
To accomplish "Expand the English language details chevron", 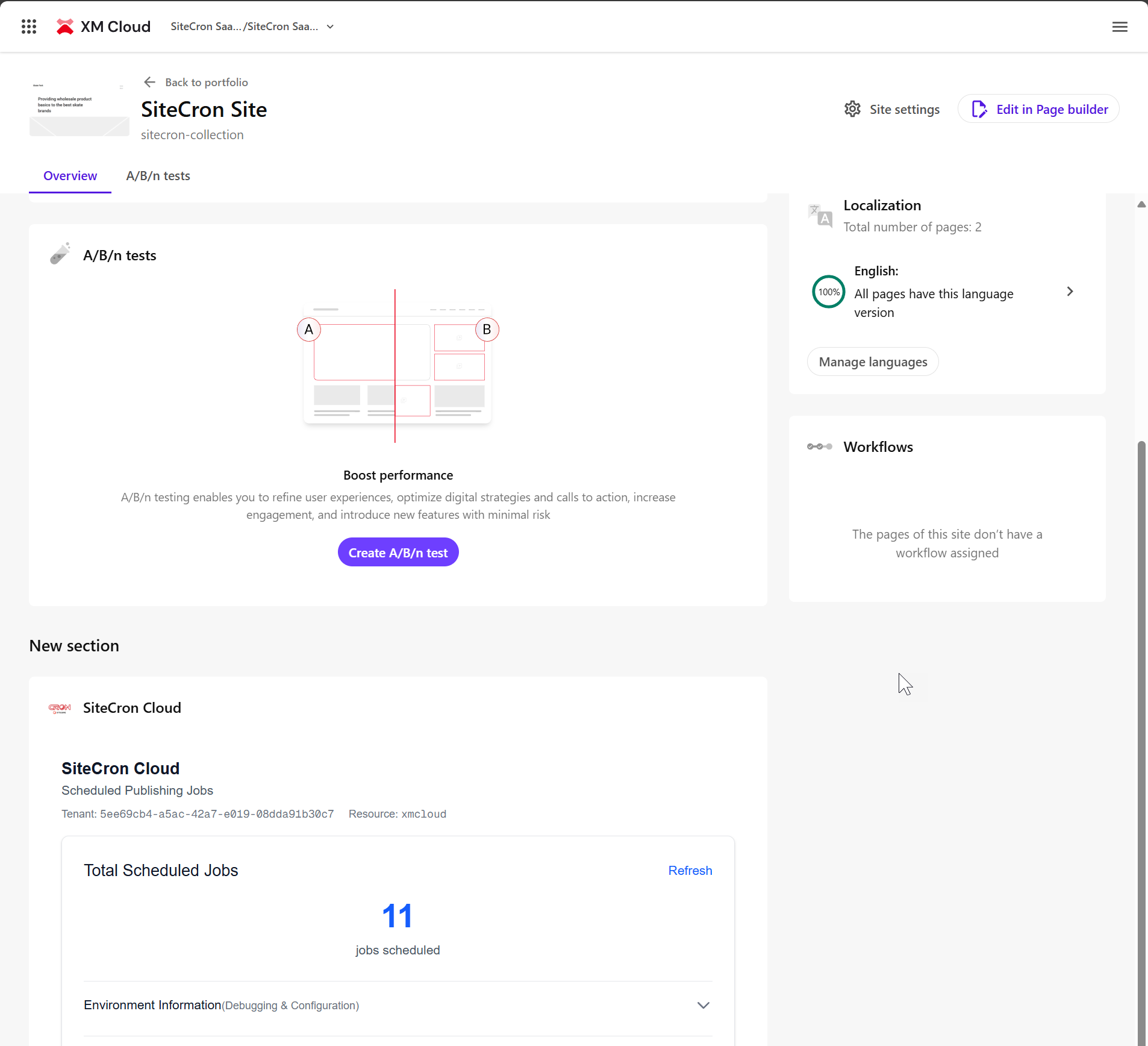I will [1070, 292].
